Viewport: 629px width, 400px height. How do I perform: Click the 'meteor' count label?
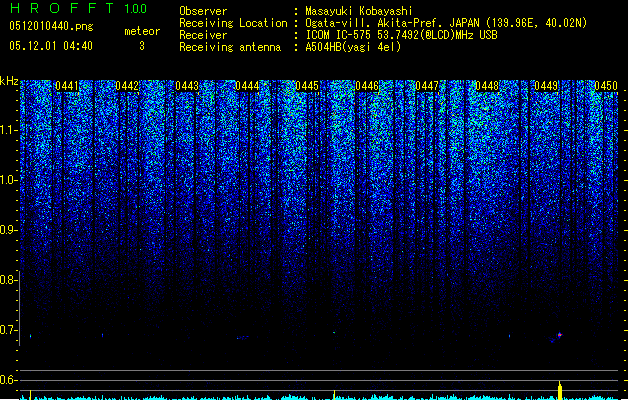pos(142,31)
